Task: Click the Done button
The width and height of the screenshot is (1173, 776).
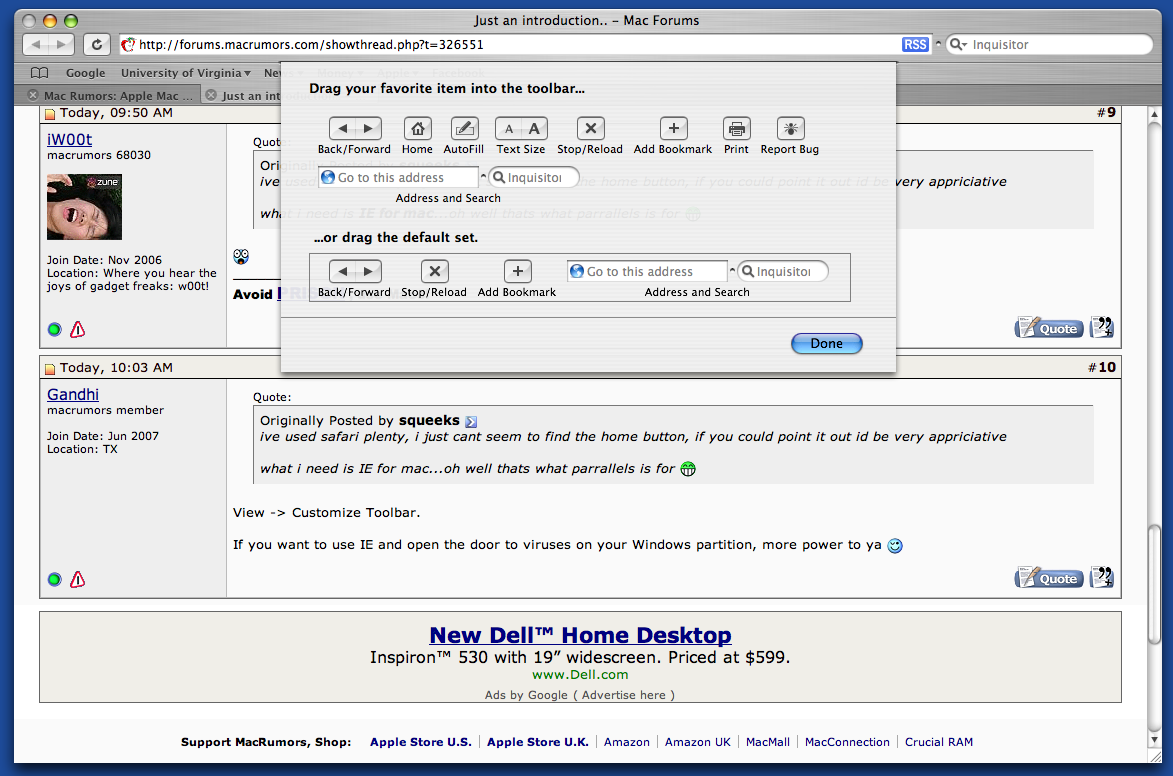Action: pyautogui.click(x=827, y=343)
